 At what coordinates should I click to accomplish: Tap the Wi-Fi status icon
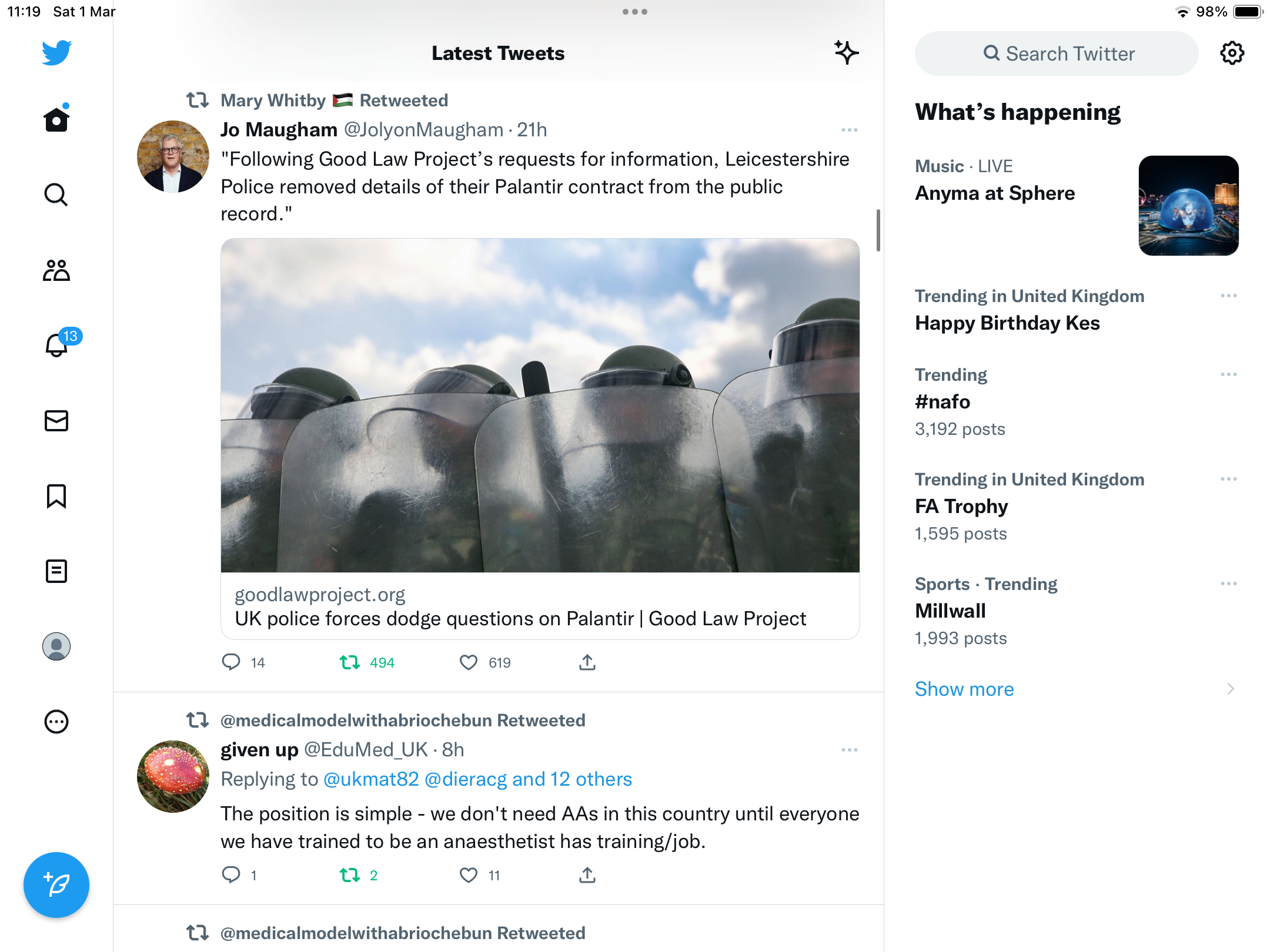(1182, 12)
